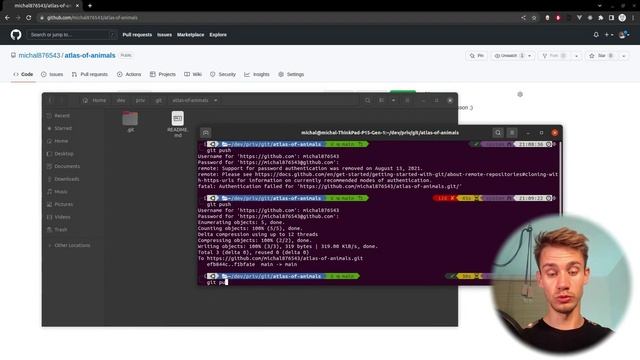The width and height of the screenshot is (640, 360).
Task: Open Issues in the GitHub header
Action: point(164,35)
